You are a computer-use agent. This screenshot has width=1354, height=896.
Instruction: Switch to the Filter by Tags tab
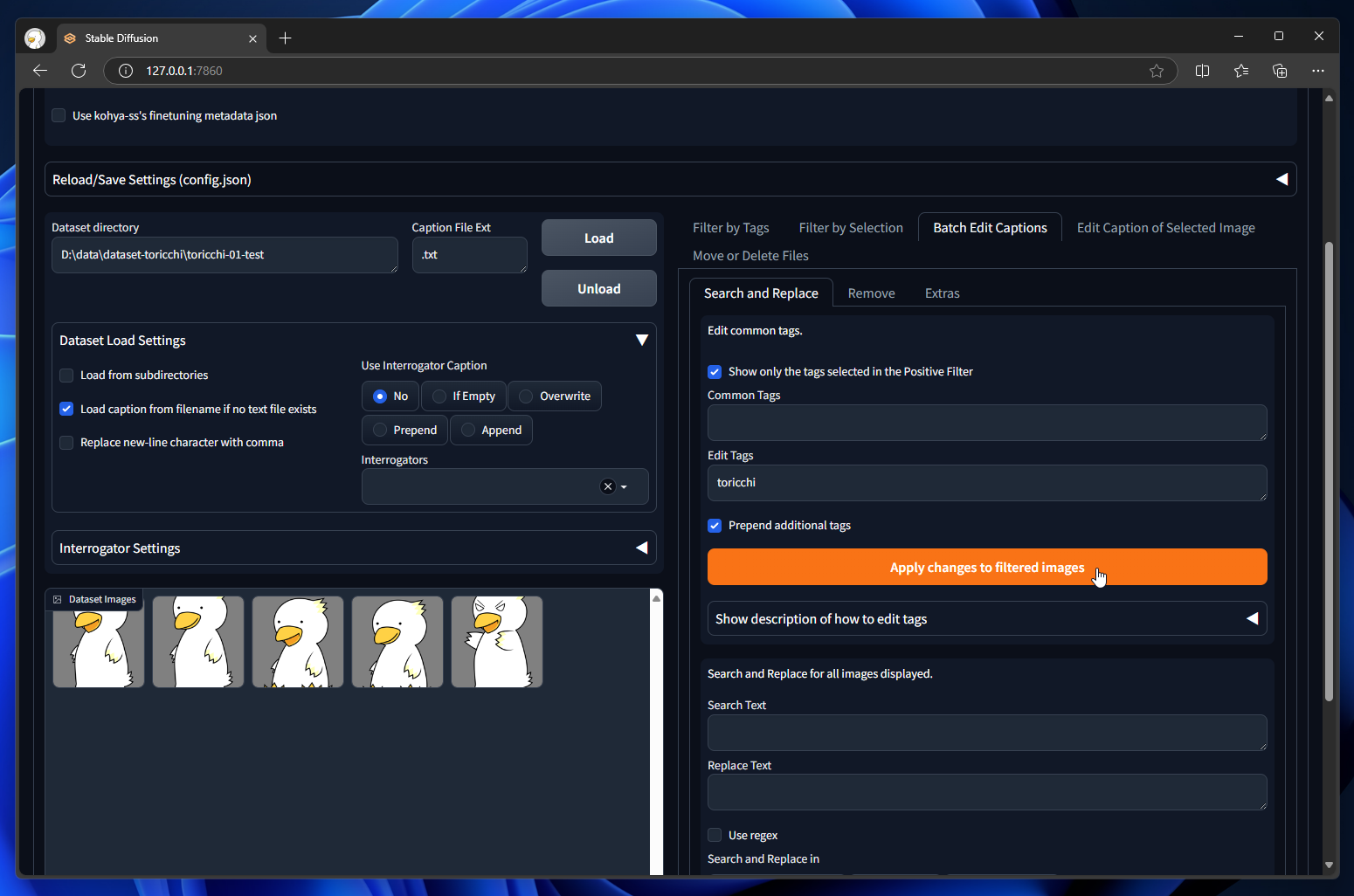point(730,228)
